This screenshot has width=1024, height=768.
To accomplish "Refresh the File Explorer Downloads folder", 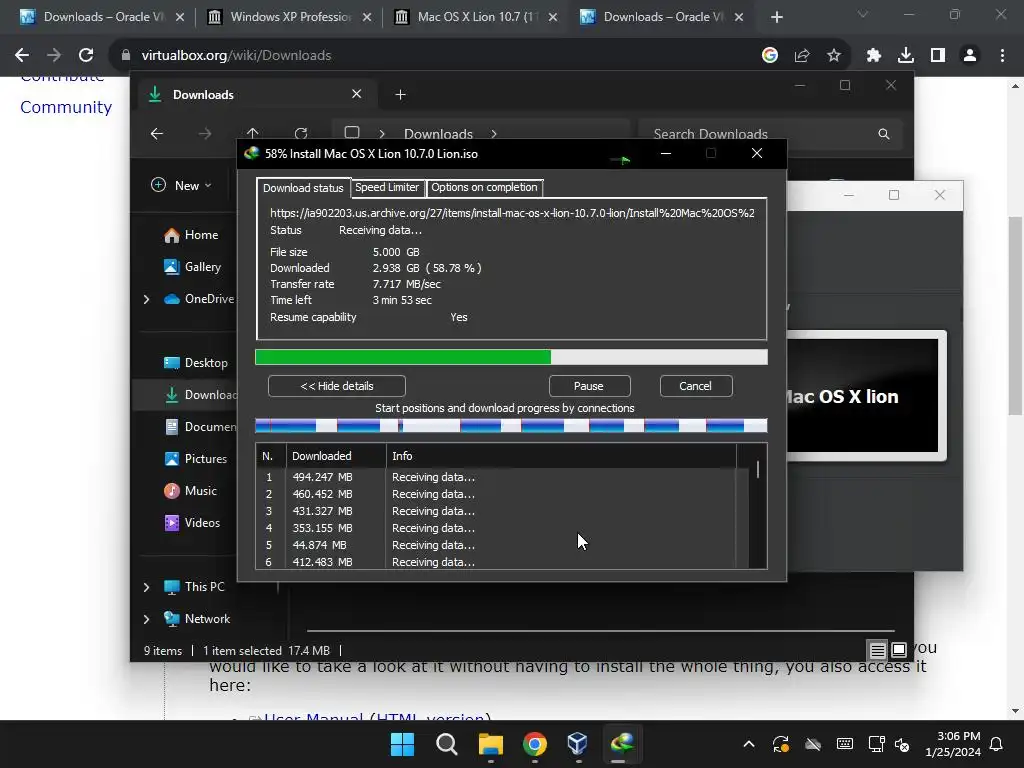I will 300,133.
